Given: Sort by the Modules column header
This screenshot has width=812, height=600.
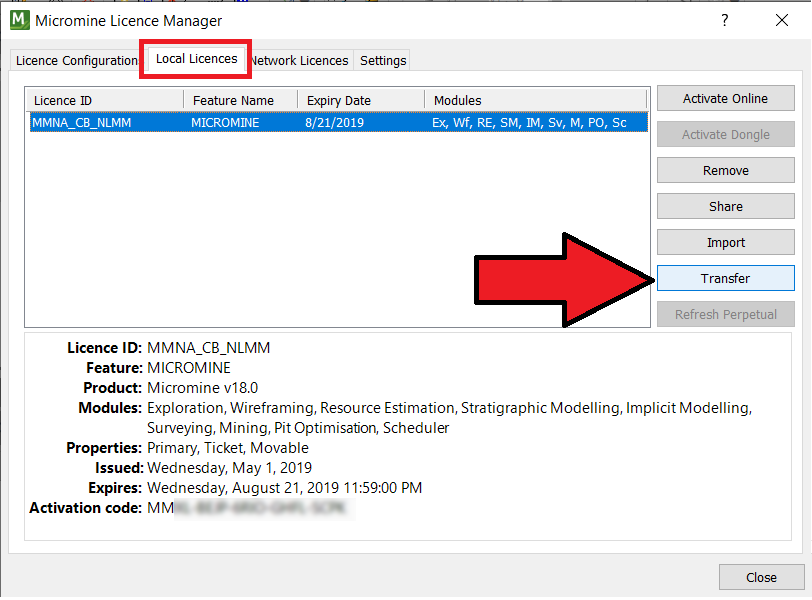Looking at the screenshot, I should [x=536, y=100].
